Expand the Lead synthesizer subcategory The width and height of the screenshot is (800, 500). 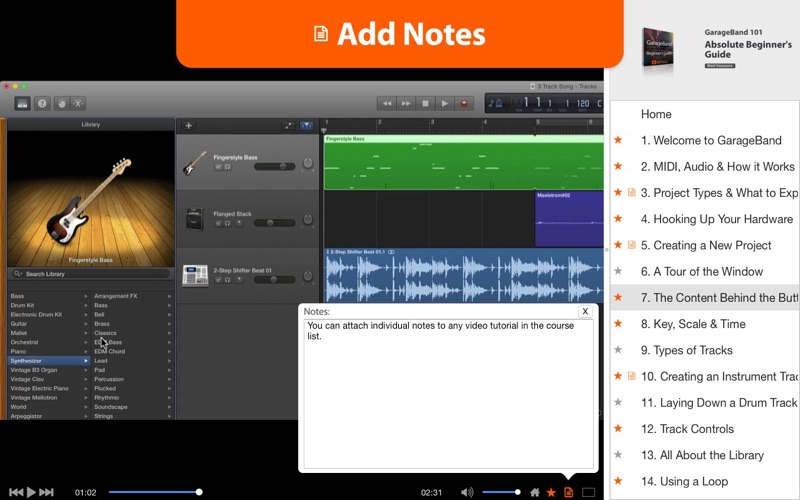[x=130, y=360]
